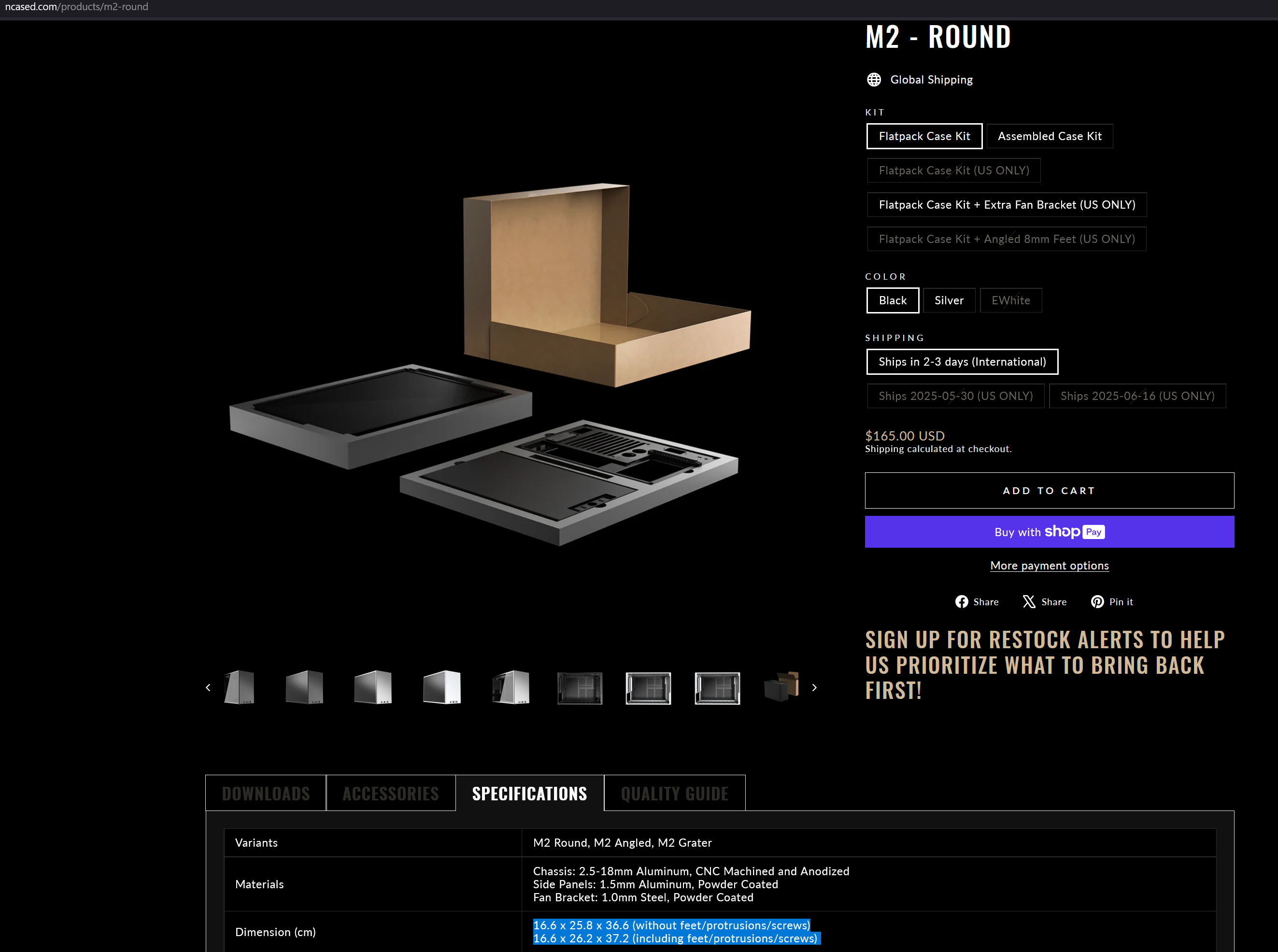Choose Flatpack Case Kit + Extra Fan Bracket
Screen dimensions: 1278x952
(1007, 205)
